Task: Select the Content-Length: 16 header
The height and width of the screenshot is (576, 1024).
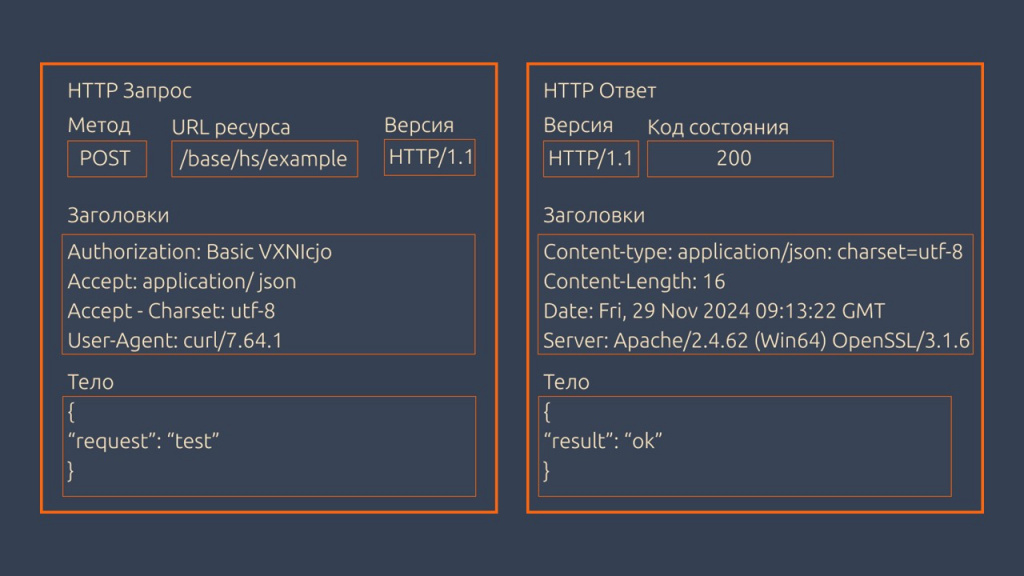Action: coord(634,282)
